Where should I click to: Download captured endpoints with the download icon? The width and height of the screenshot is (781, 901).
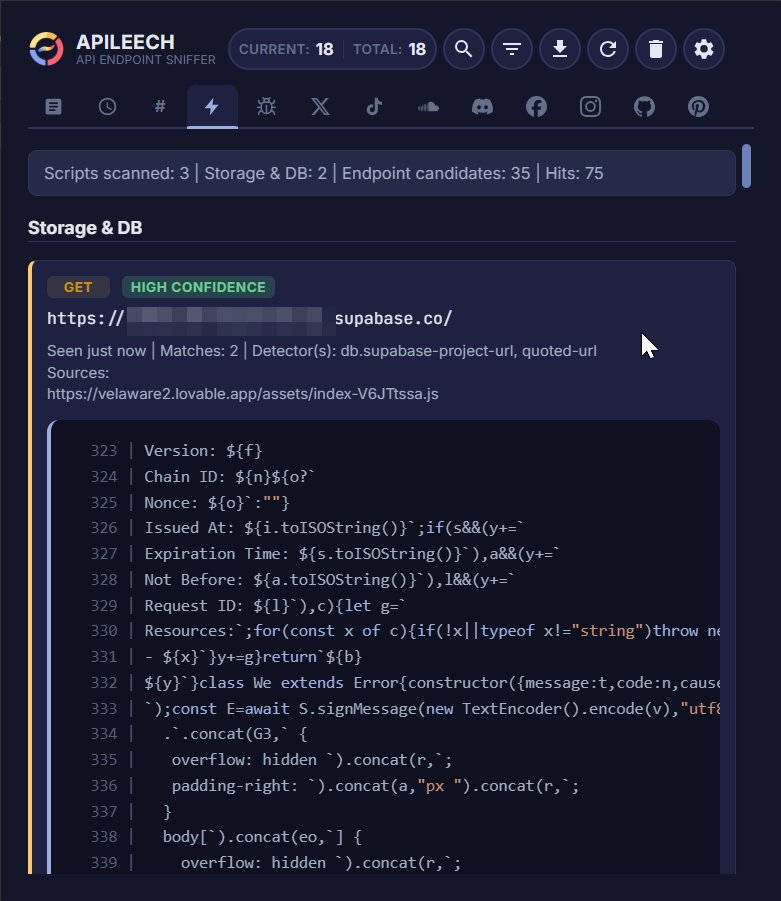pyautogui.click(x=560, y=49)
